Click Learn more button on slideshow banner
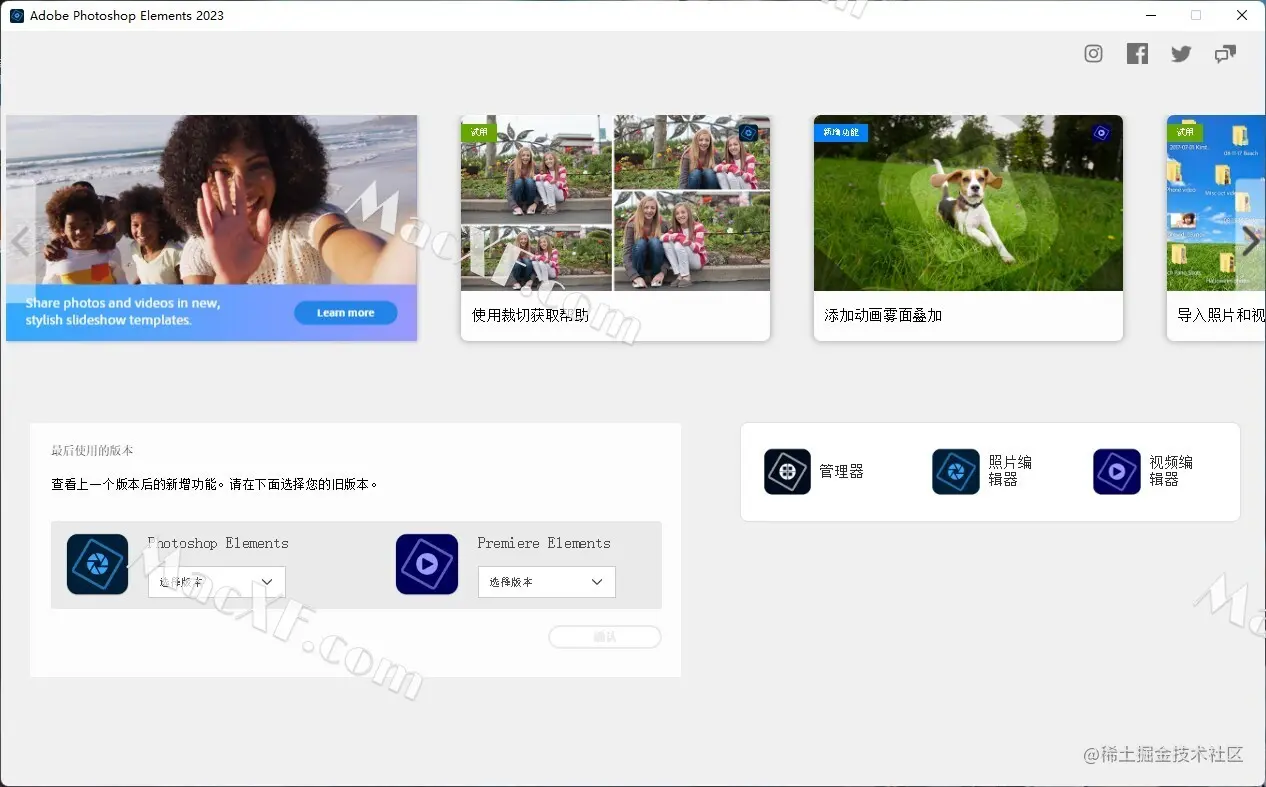Screen dimensions: 1266x787 coord(345,313)
